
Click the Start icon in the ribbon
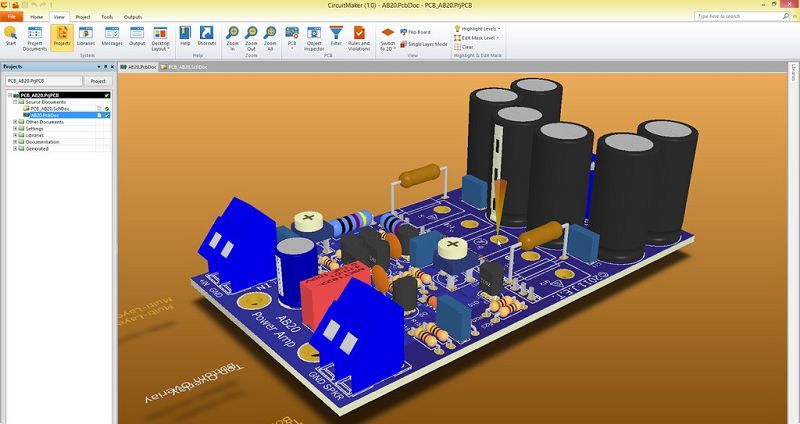[x=10, y=36]
